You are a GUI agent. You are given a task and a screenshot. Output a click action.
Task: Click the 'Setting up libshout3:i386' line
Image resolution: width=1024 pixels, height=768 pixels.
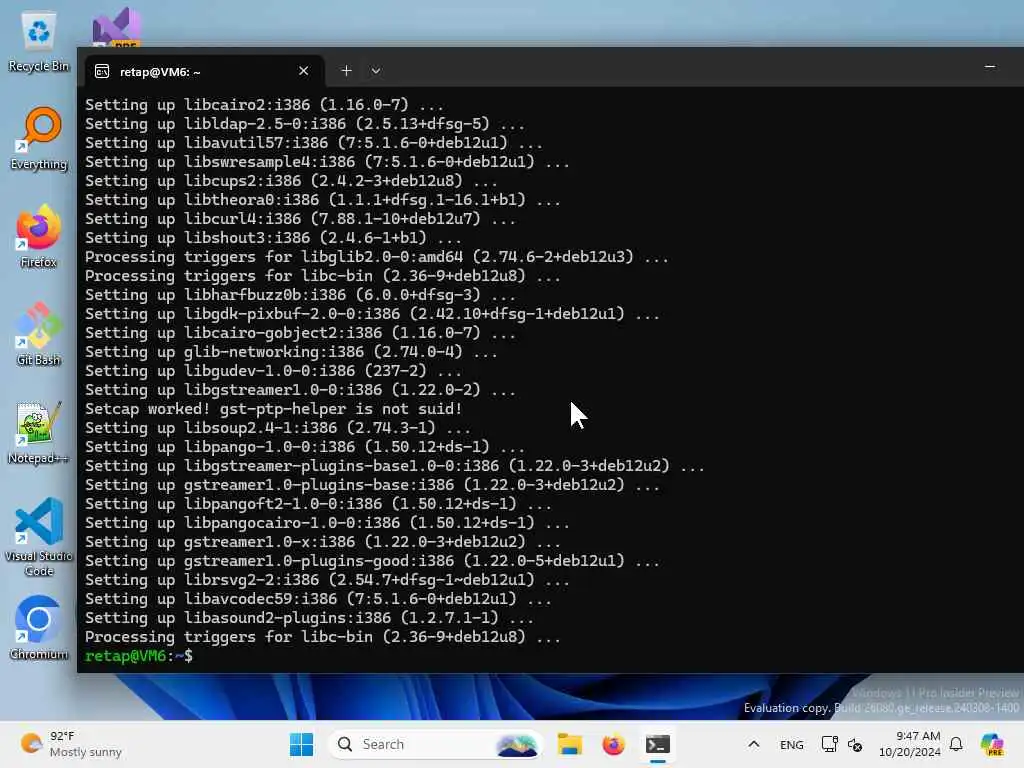click(274, 238)
